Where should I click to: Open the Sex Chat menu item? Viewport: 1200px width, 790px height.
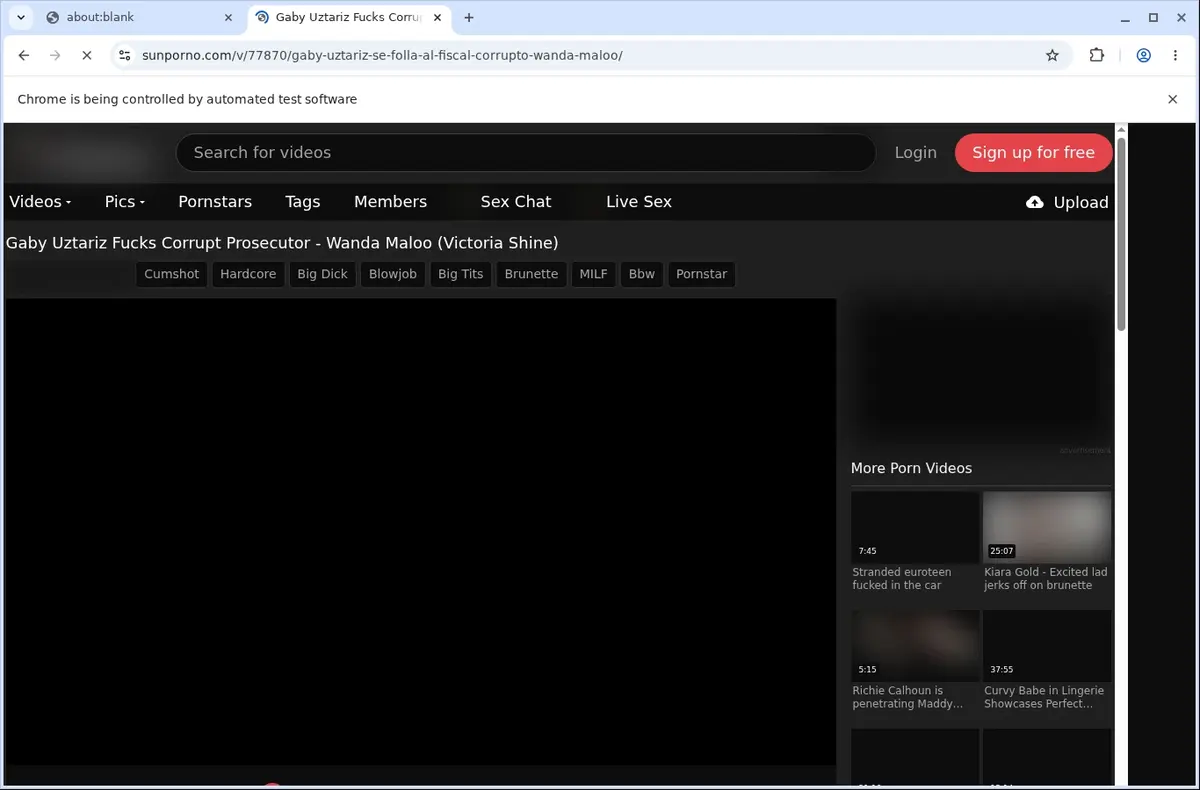[515, 202]
